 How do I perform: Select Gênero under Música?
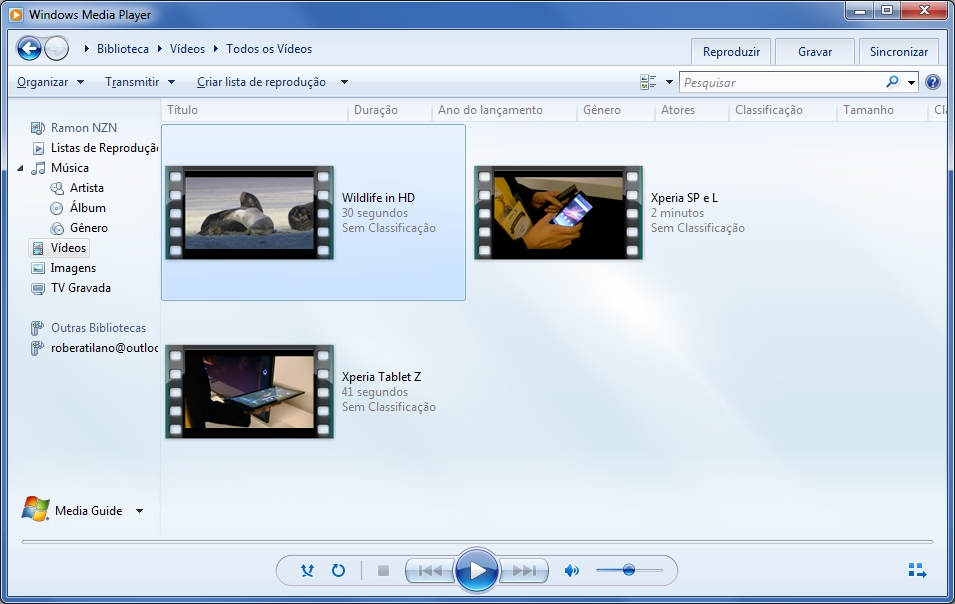tap(88, 228)
